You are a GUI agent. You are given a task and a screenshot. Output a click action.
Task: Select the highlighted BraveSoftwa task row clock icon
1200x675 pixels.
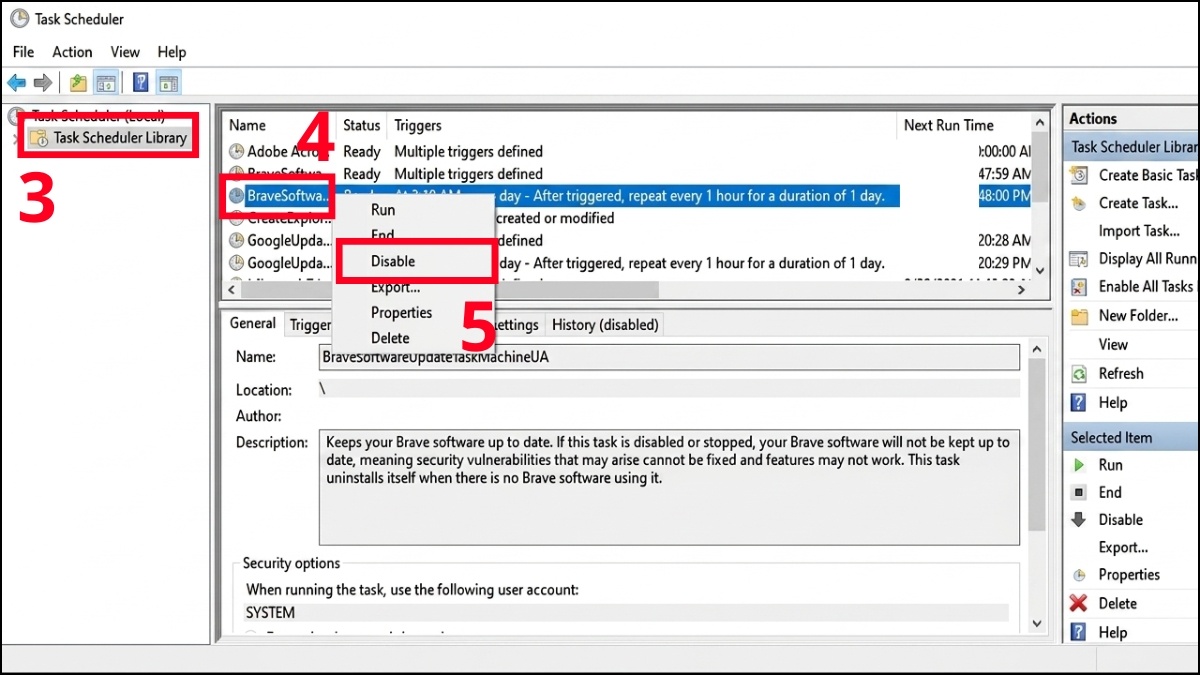[x=236, y=196]
